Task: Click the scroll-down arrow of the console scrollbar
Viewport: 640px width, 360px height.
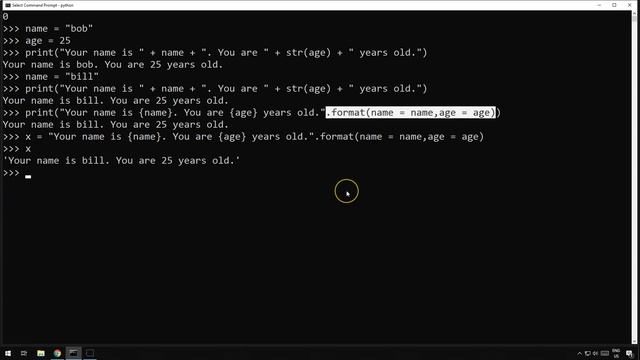Action: pyautogui.click(x=634, y=342)
